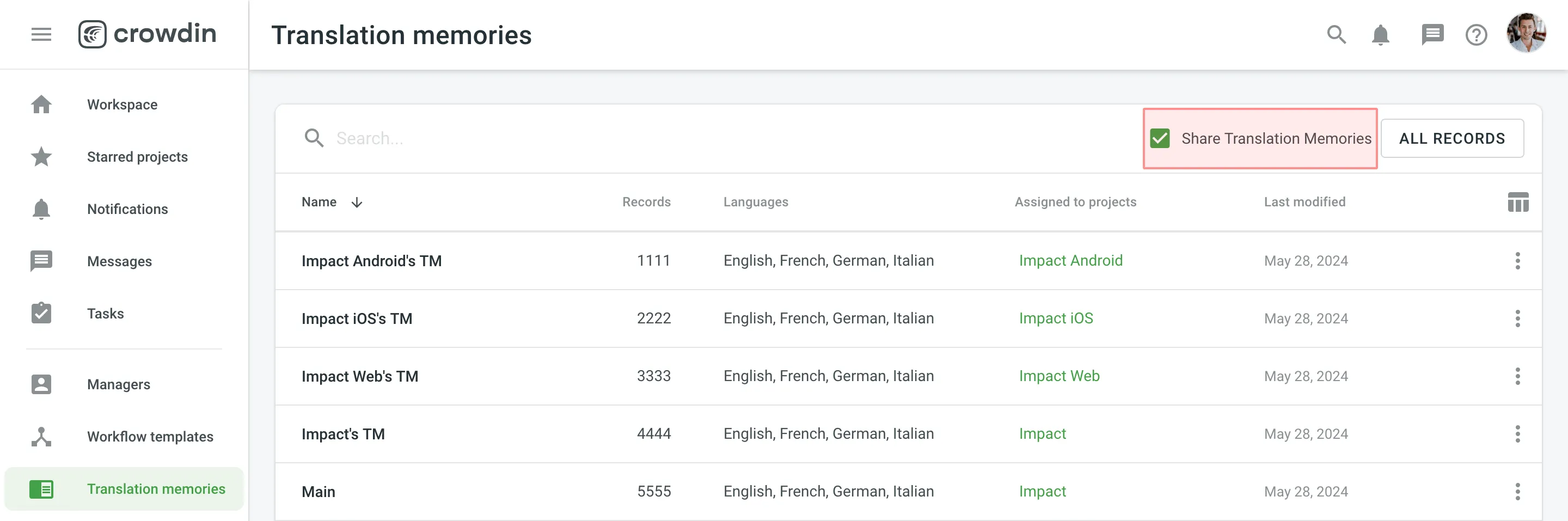Open the search magnifier in the header
1568x521 pixels.
(1336, 35)
